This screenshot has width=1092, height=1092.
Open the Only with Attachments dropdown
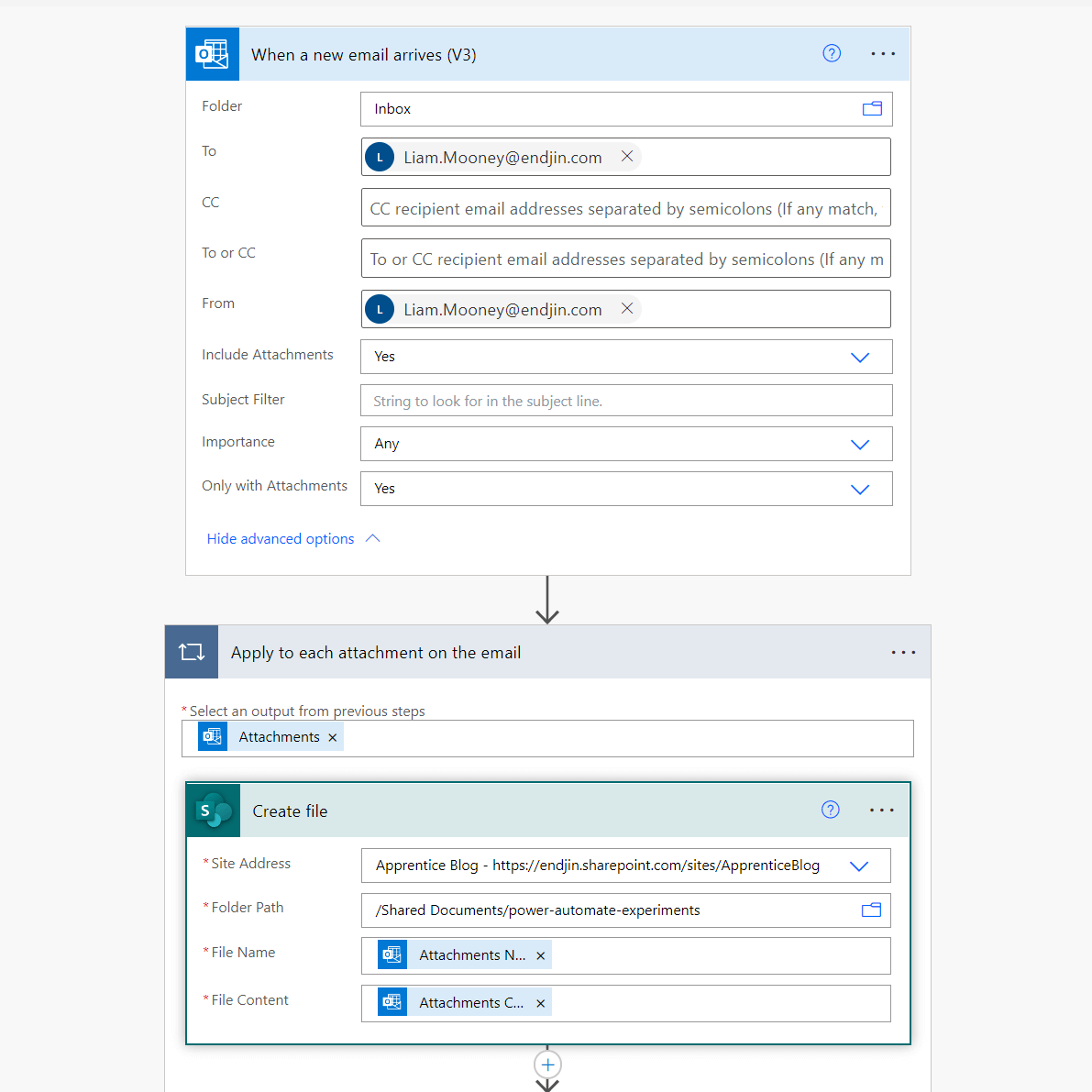[x=860, y=488]
